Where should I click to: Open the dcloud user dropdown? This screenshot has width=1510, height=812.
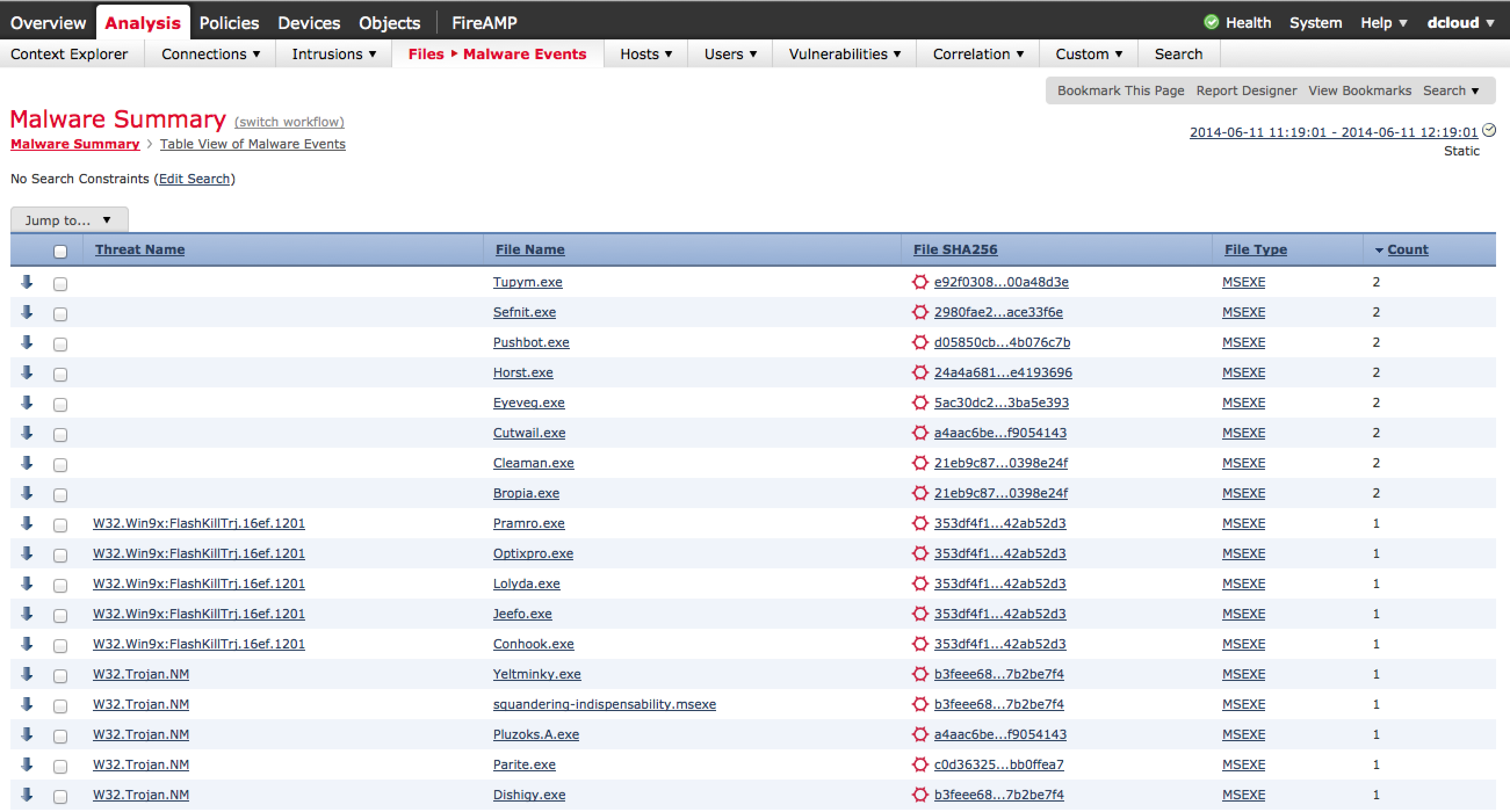[x=1460, y=22]
